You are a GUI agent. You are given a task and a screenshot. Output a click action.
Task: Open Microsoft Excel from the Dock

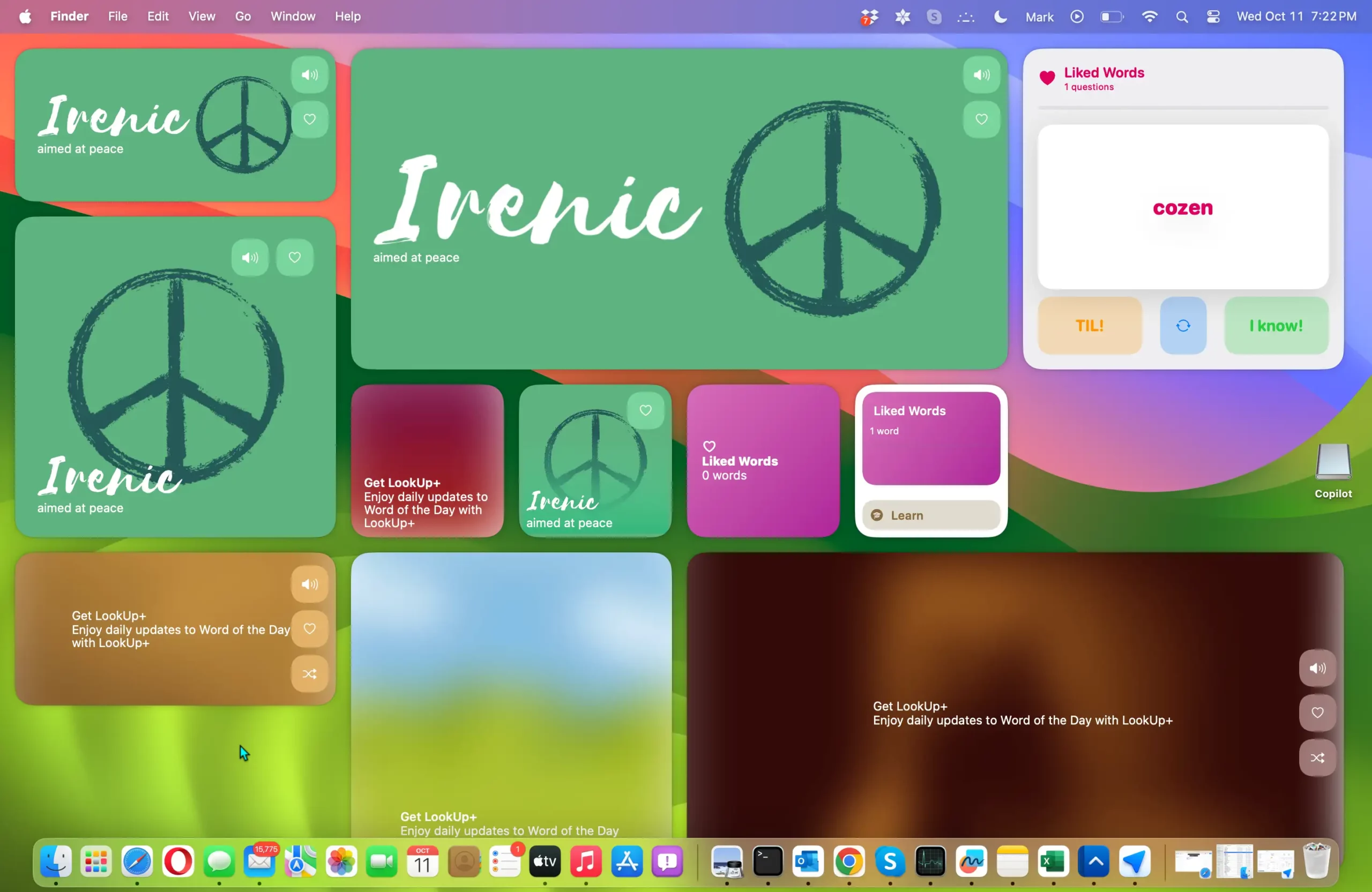(x=1053, y=862)
